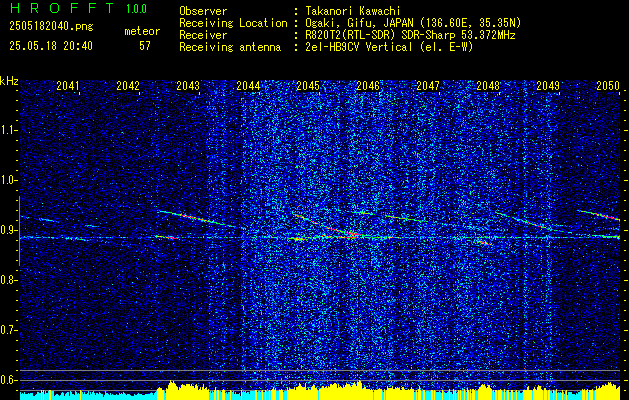
Task: Click antenna value 2el-HB9CV Vertical
Action: [359, 47]
